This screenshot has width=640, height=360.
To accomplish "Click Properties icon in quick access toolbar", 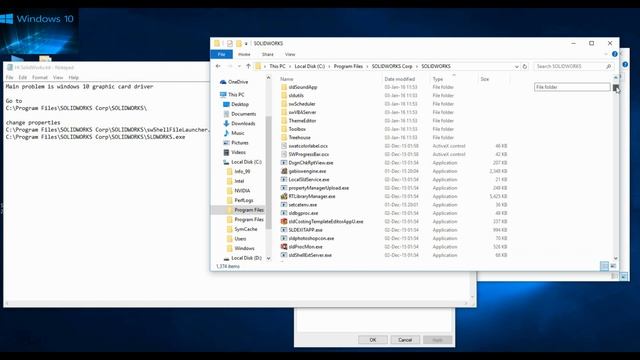I will (230, 43).
